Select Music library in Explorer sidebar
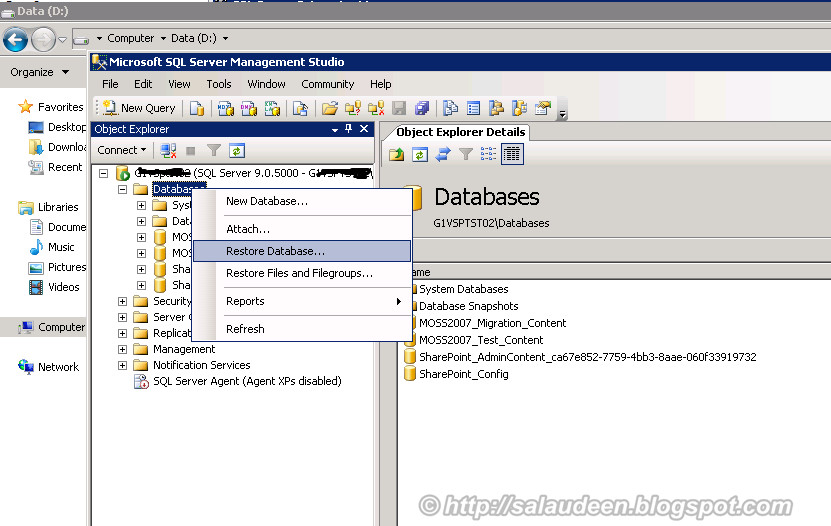This screenshot has width=831, height=526. 61,247
